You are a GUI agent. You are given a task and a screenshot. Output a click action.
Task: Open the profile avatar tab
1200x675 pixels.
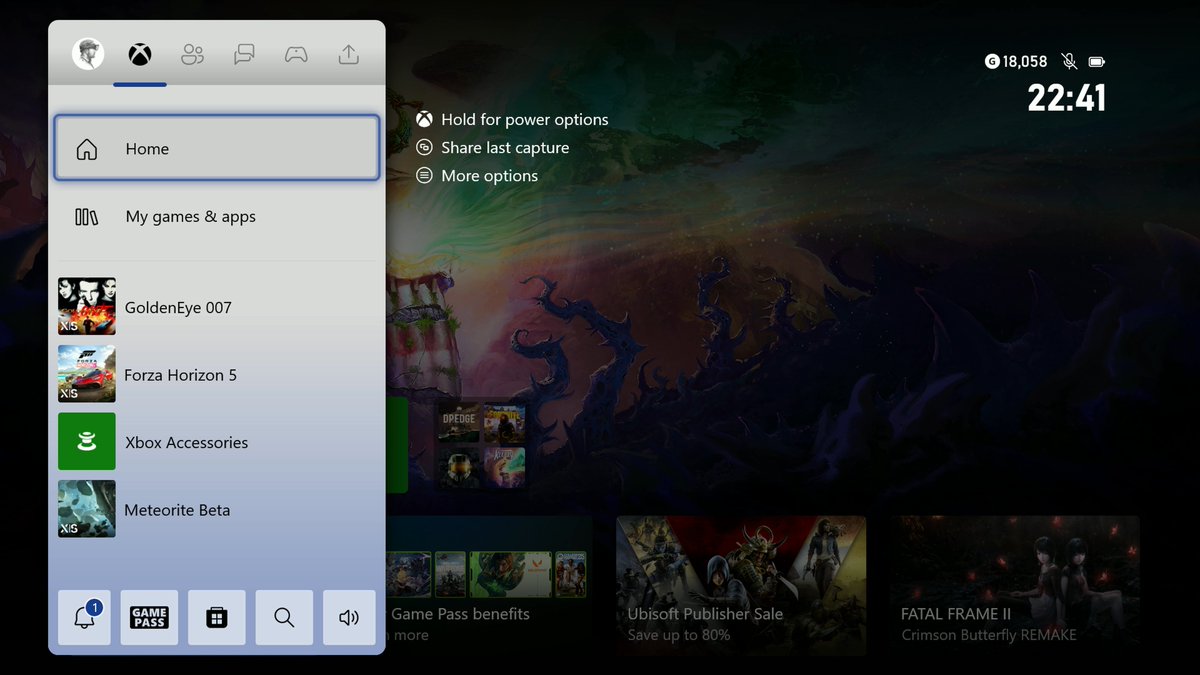click(88, 54)
